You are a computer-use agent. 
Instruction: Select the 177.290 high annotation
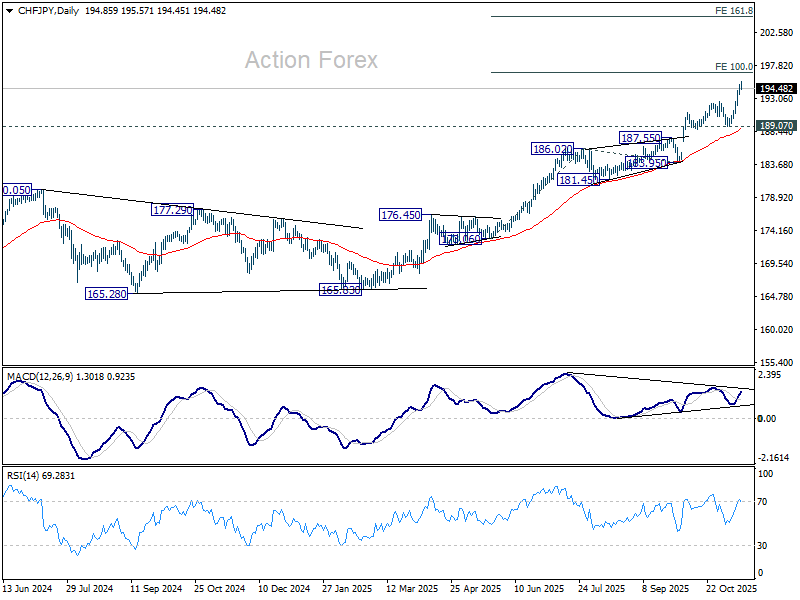coord(172,210)
